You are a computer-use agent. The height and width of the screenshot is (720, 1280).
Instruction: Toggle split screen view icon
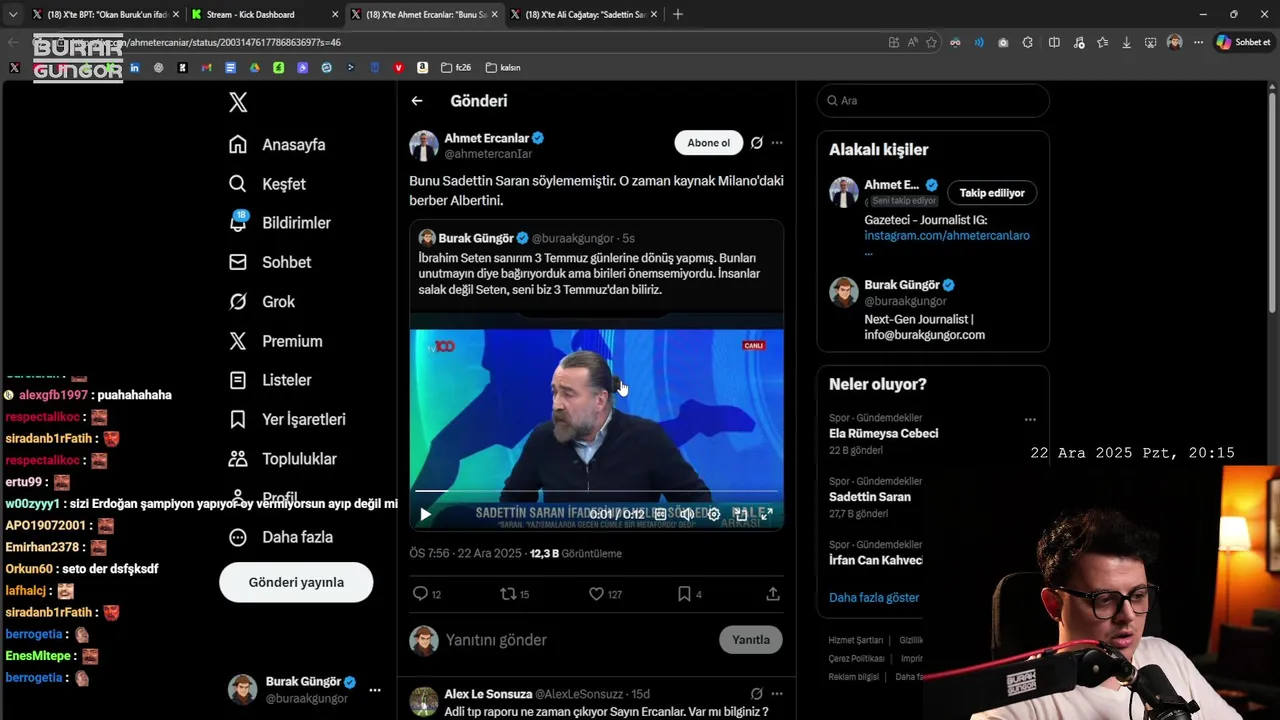tap(1054, 43)
